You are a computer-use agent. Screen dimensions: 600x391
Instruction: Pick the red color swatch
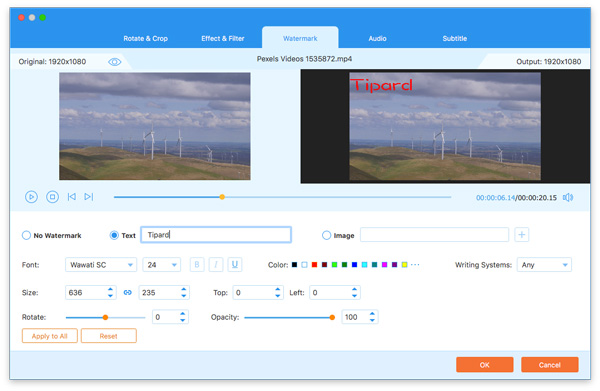(x=315, y=265)
